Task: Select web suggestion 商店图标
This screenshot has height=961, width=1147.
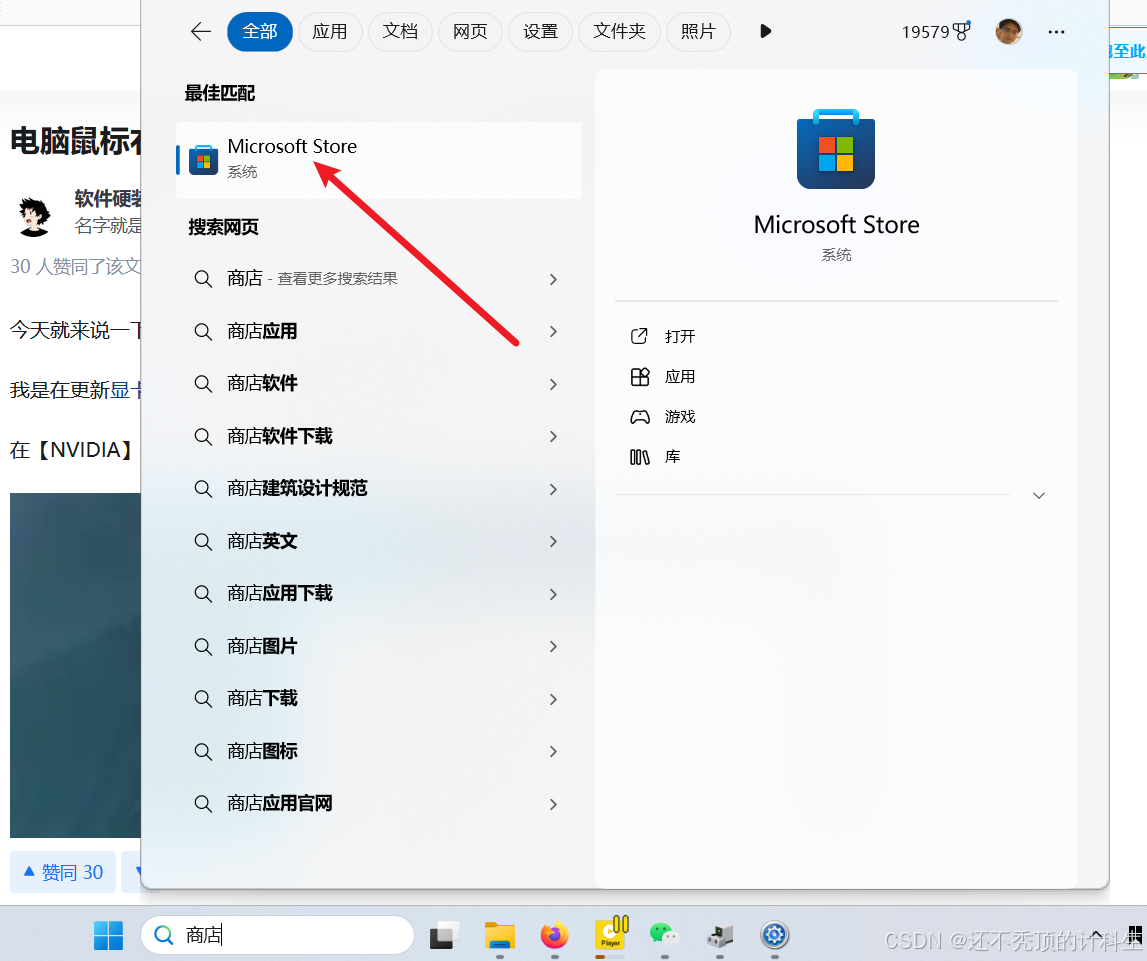Action: point(379,751)
